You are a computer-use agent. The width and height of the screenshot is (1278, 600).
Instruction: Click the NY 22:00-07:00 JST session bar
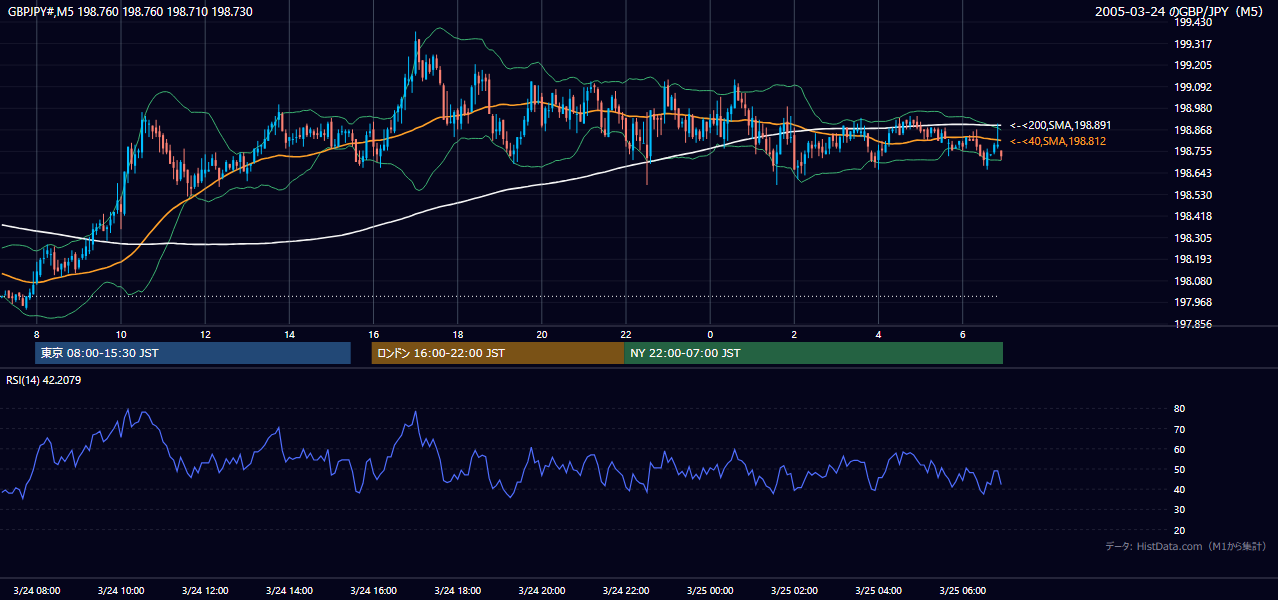pyautogui.click(x=813, y=353)
